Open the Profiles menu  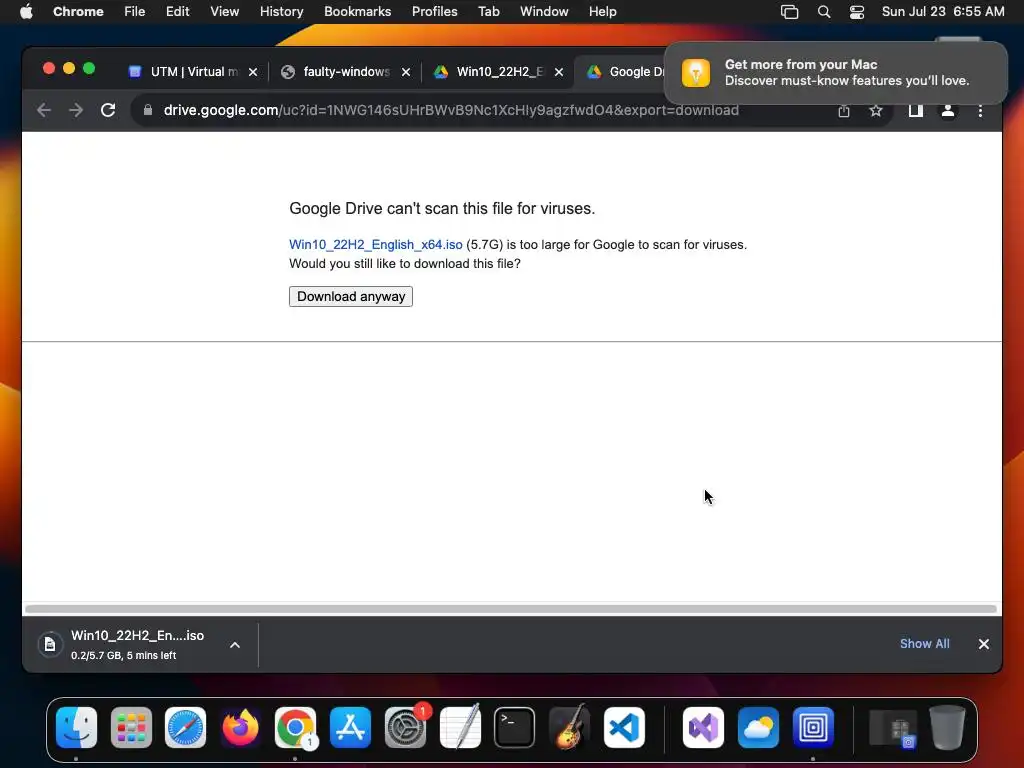coord(434,12)
